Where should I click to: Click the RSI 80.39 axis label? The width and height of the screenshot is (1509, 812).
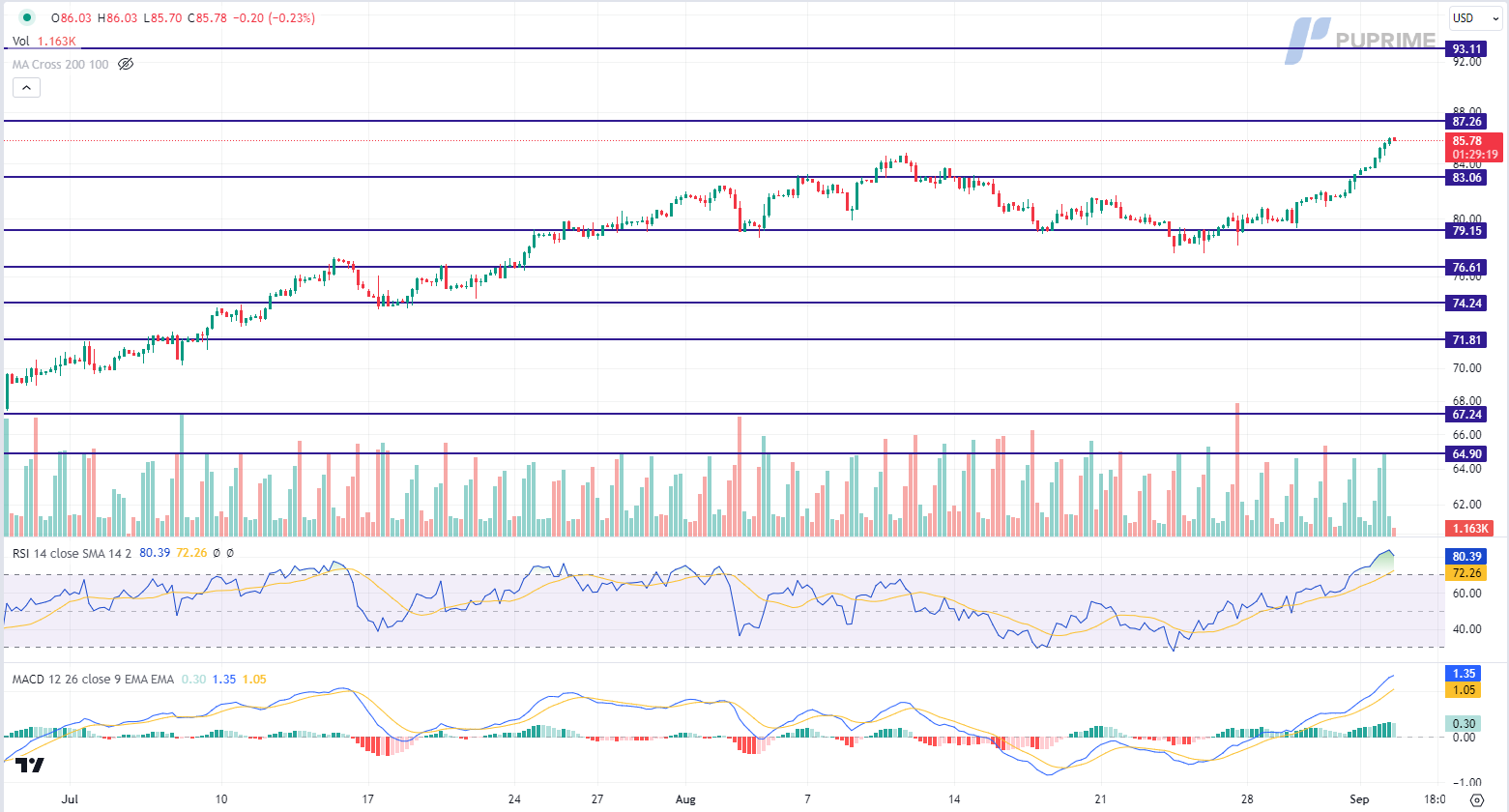(1466, 557)
